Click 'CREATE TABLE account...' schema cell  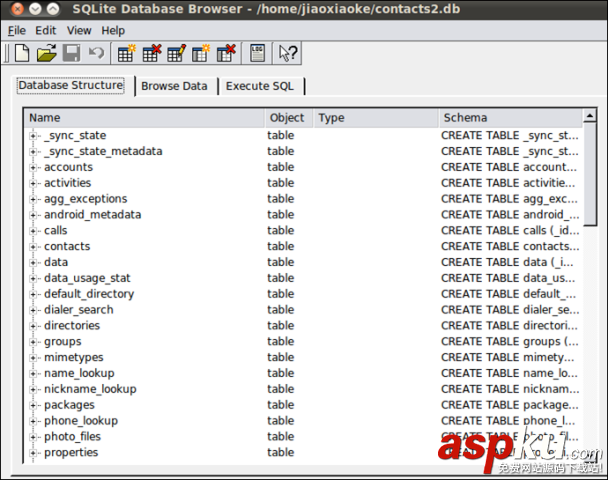(x=509, y=167)
